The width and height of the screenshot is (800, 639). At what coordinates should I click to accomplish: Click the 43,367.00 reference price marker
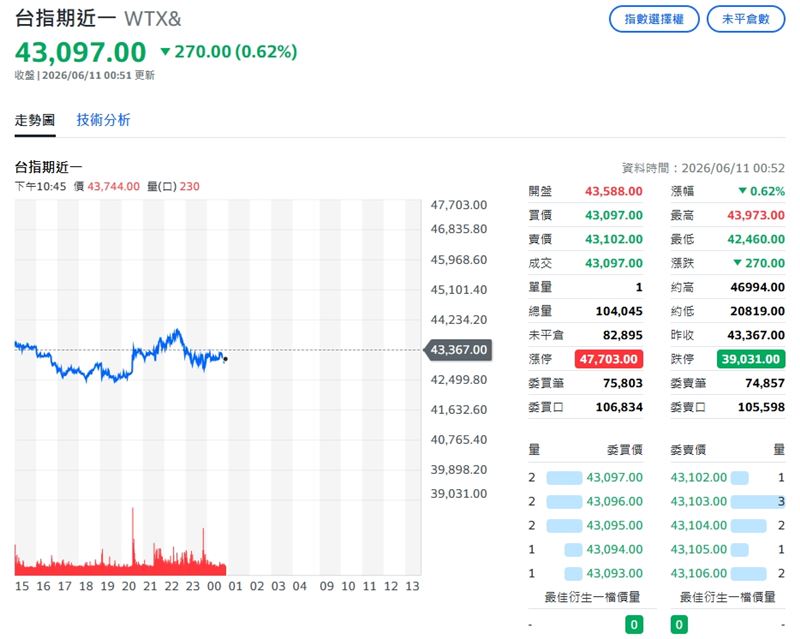click(458, 350)
